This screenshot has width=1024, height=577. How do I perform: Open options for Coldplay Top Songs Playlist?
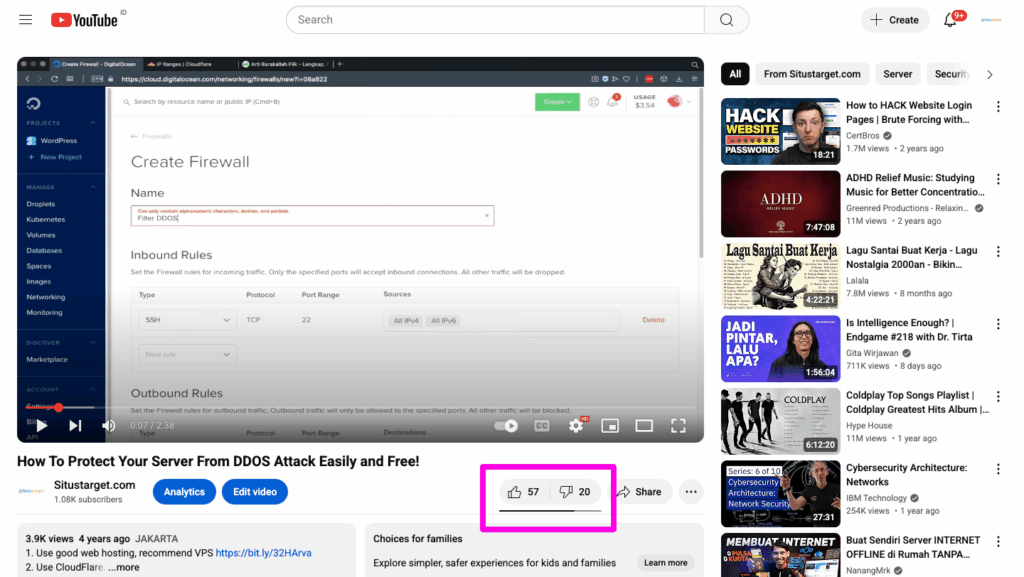coord(998,396)
